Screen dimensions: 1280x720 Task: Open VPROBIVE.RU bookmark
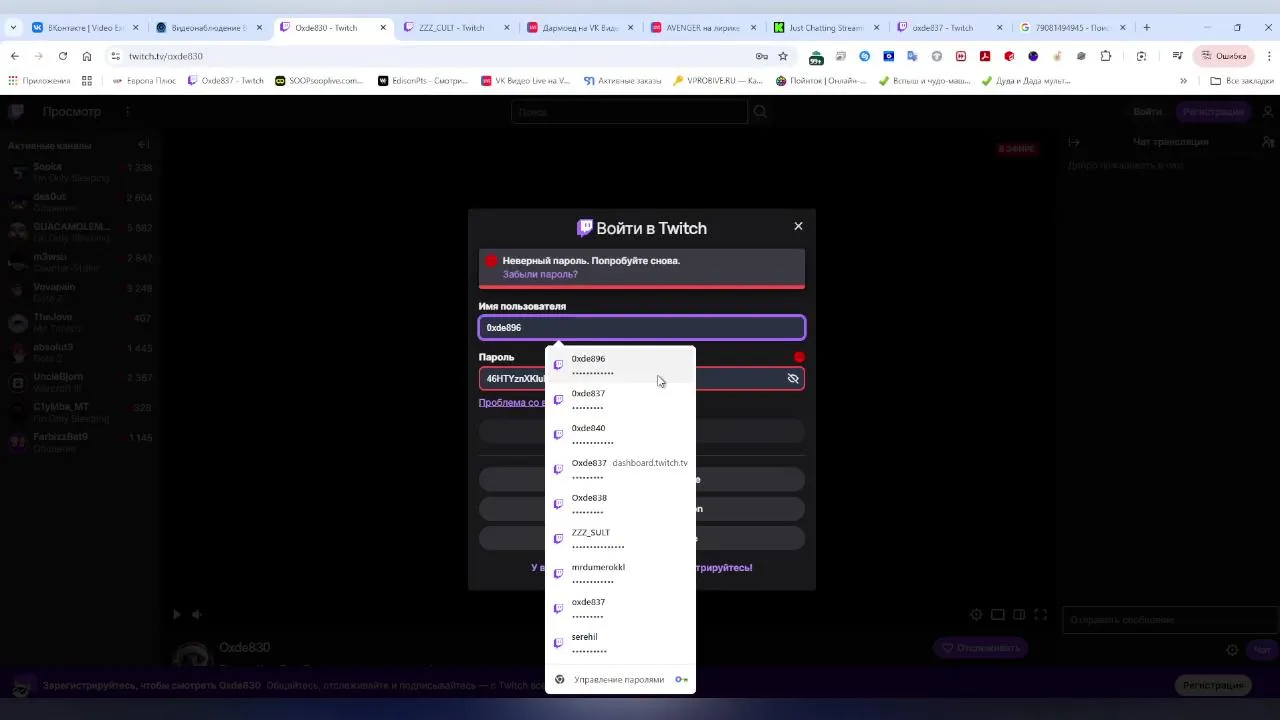coord(718,80)
